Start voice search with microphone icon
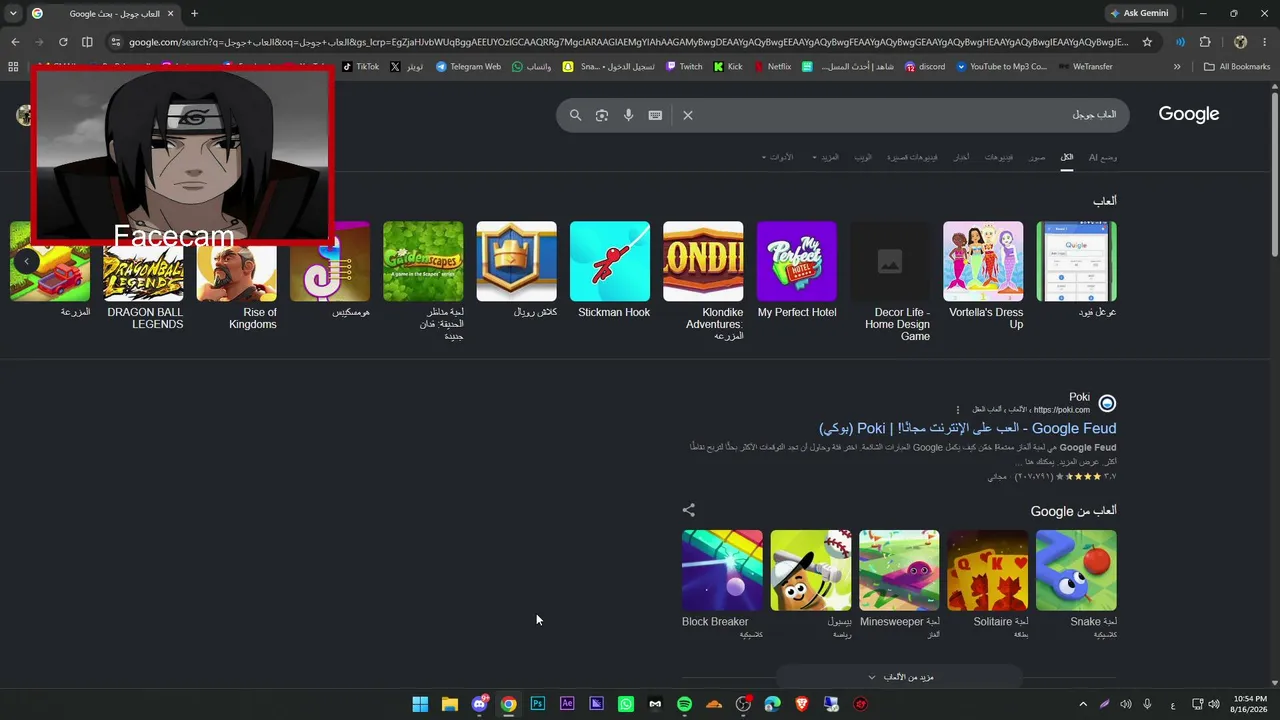 pyautogui.click(x=629, y=115)
